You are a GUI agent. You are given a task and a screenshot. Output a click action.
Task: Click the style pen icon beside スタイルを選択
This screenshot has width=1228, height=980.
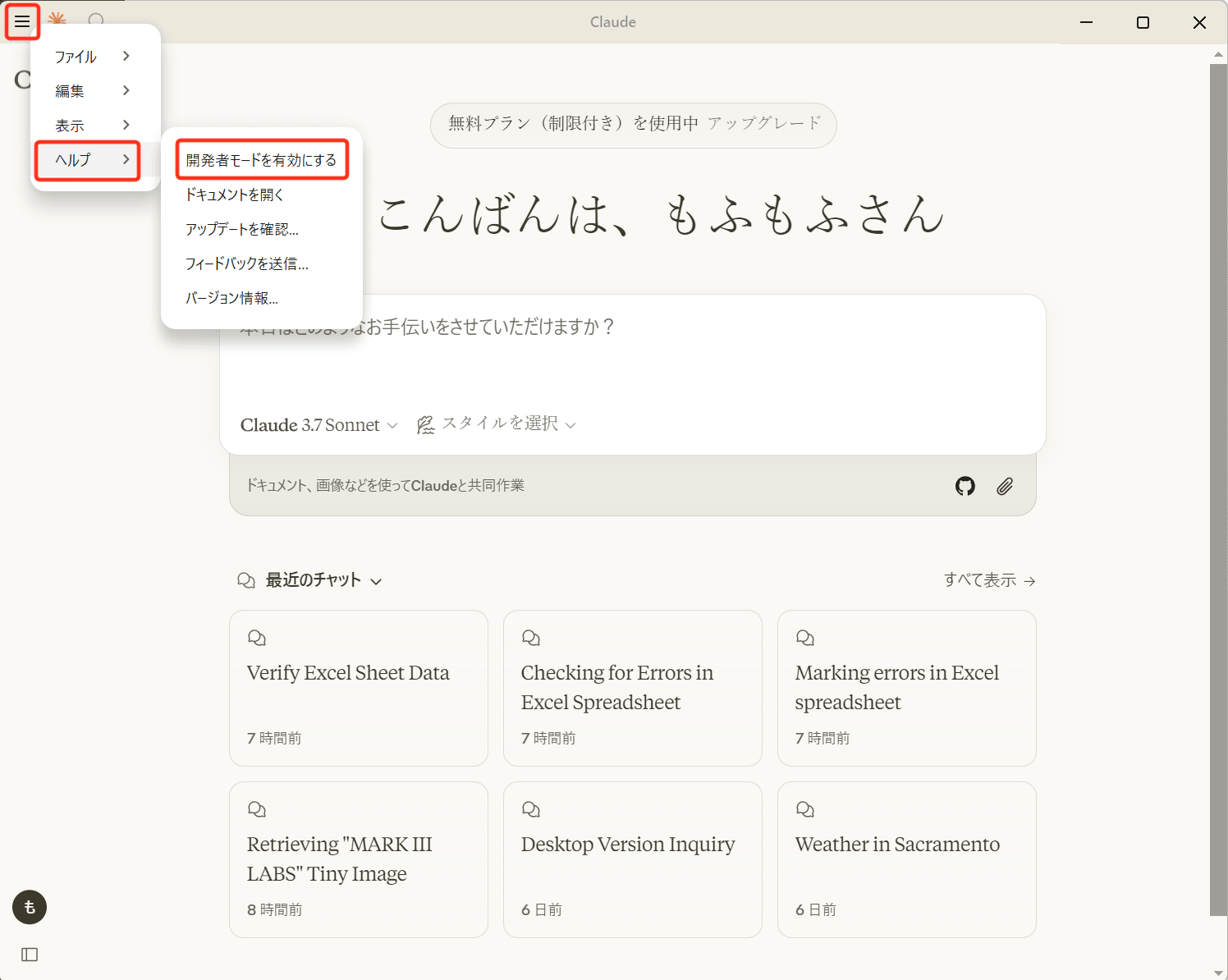click(426, 424)
